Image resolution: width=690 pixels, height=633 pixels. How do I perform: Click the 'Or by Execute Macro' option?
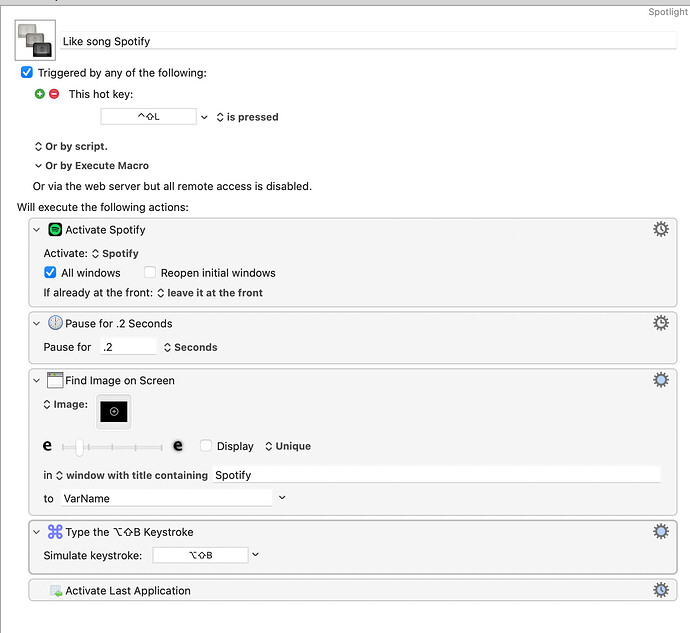[91, 166]
